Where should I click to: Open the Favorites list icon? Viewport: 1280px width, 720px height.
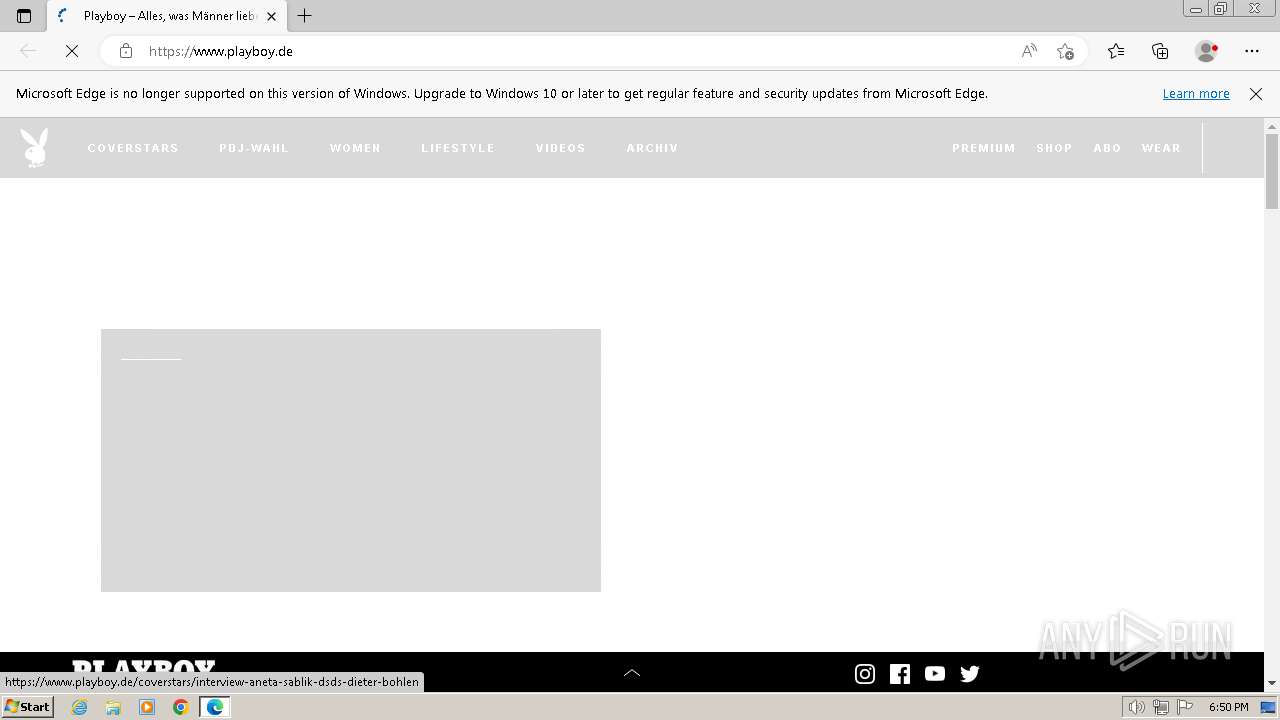(1116, 51)
